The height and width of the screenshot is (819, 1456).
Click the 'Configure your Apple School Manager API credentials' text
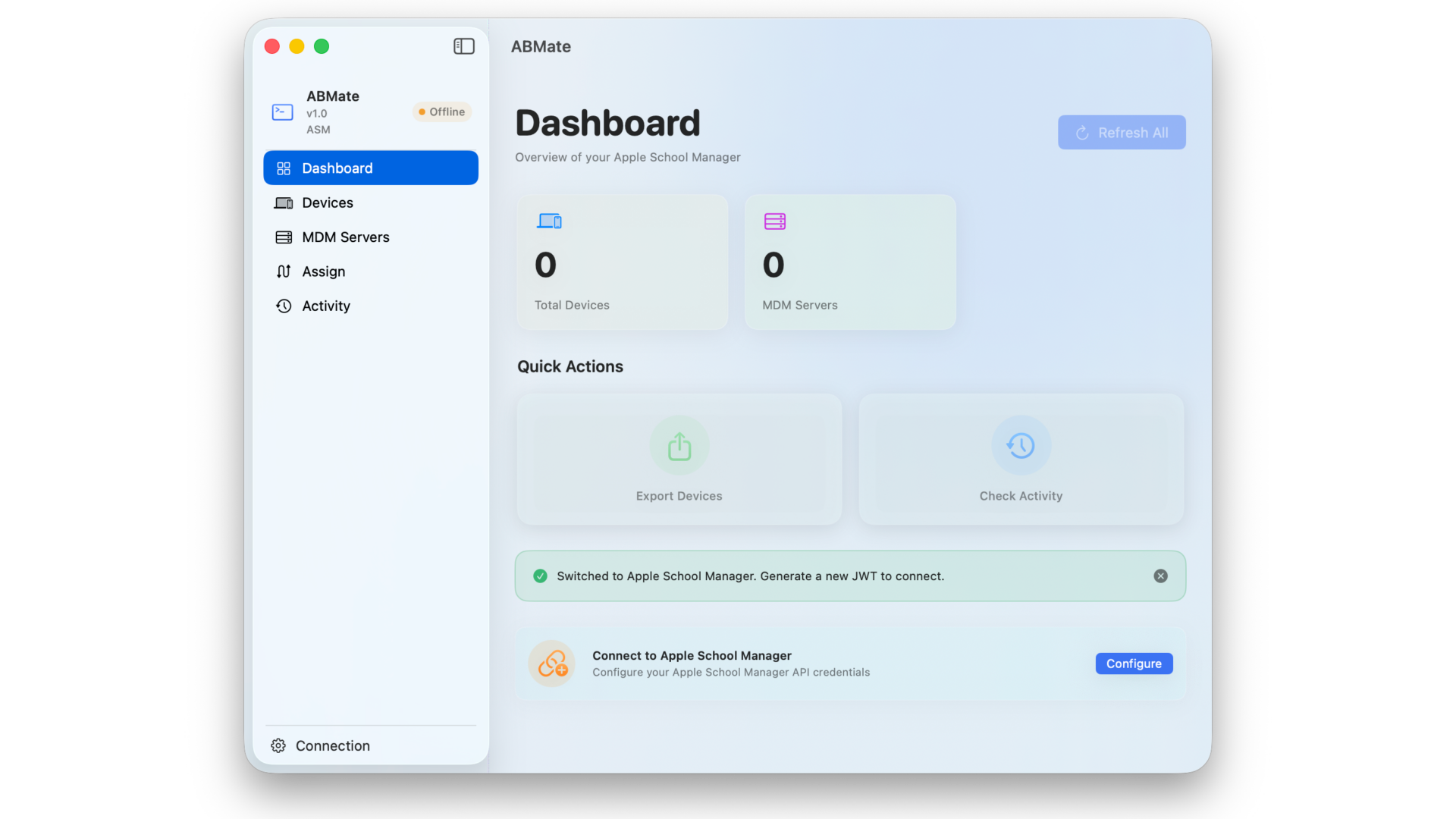pos(731,672)
